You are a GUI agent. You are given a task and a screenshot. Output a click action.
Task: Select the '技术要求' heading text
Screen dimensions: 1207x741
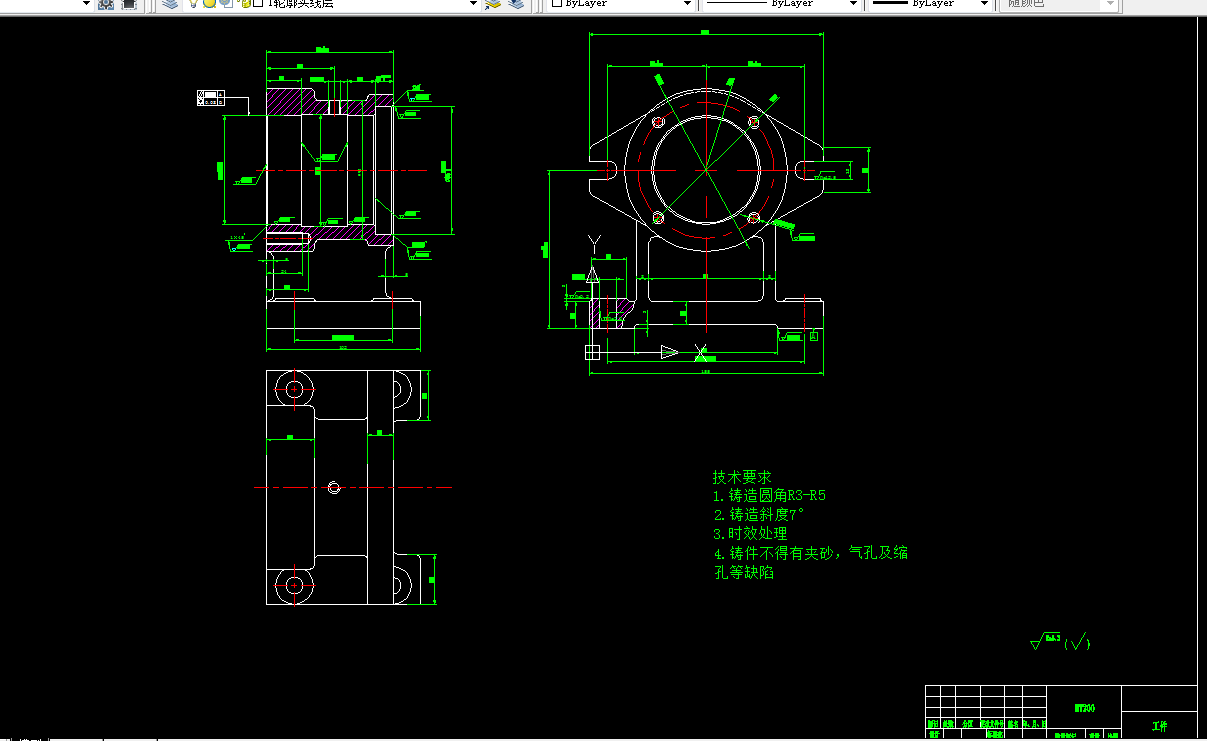point(742,477)
